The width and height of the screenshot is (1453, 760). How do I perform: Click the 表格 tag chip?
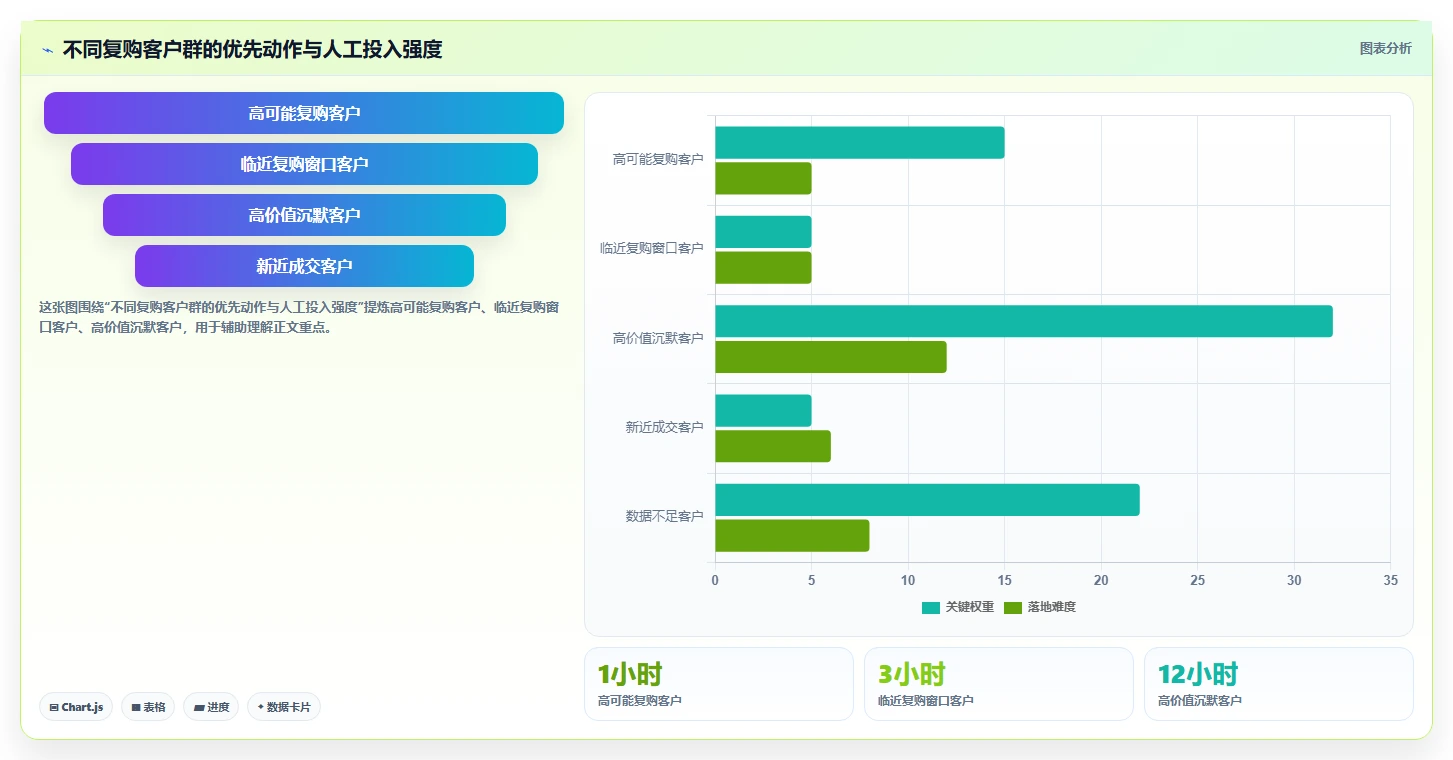tap(148, 707)
